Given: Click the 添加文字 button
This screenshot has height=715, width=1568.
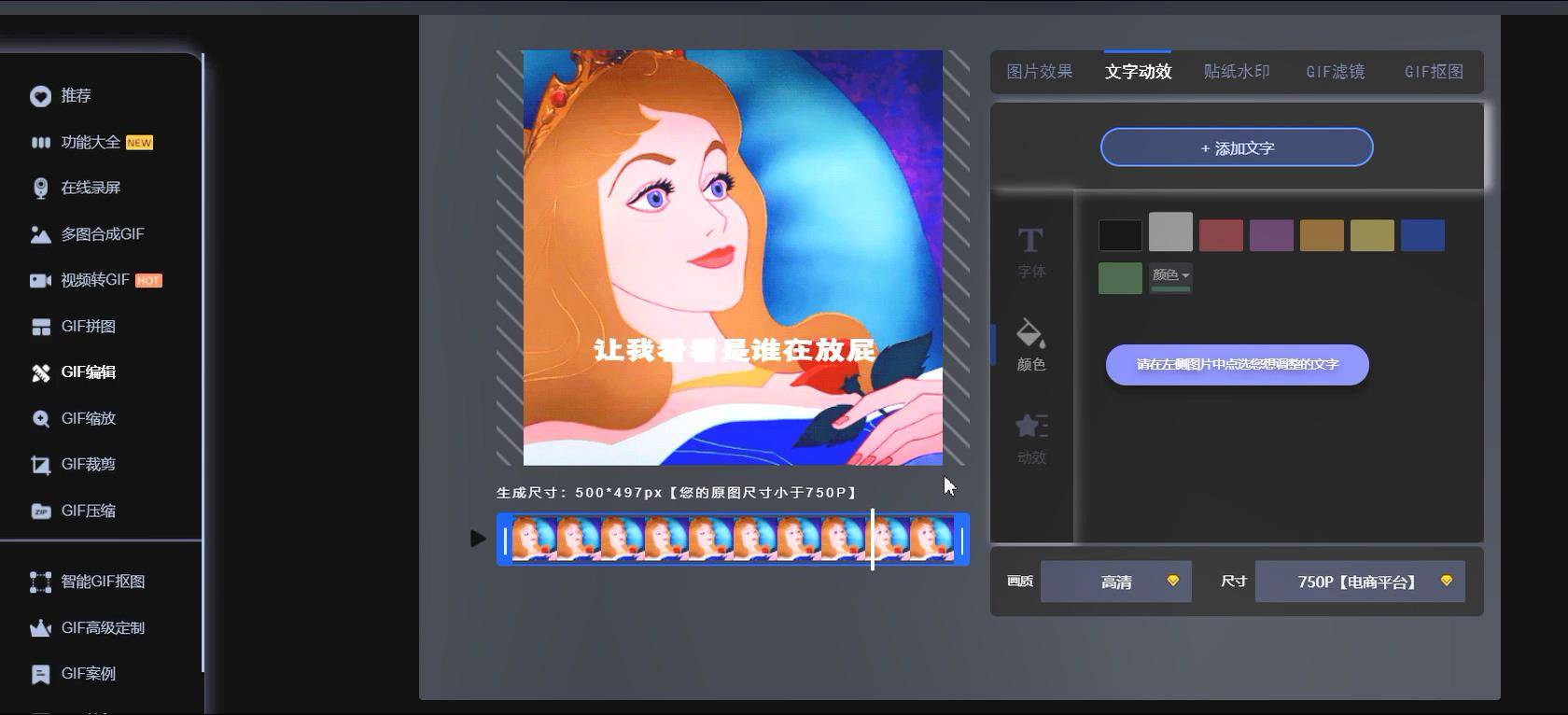Looking at the screenshot, I should (1237, 147).
